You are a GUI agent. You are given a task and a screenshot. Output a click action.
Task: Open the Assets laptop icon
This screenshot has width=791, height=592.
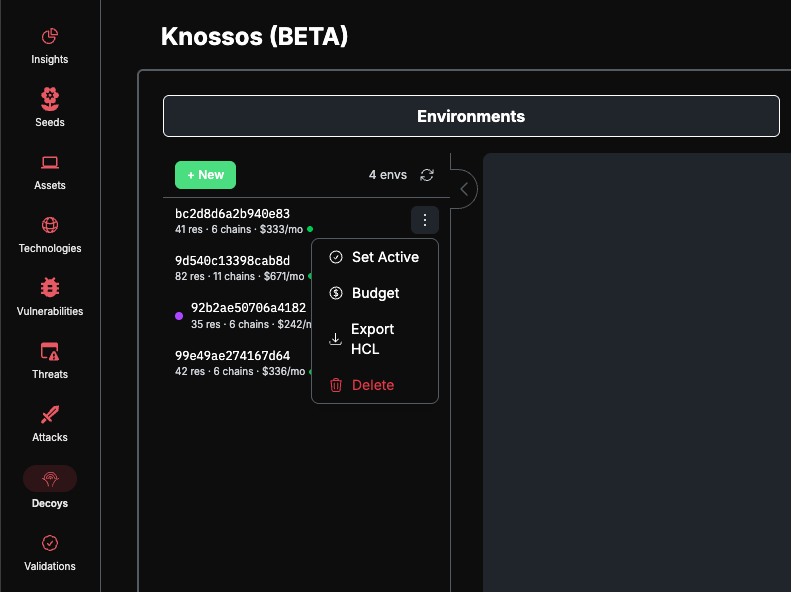point(49,163)
